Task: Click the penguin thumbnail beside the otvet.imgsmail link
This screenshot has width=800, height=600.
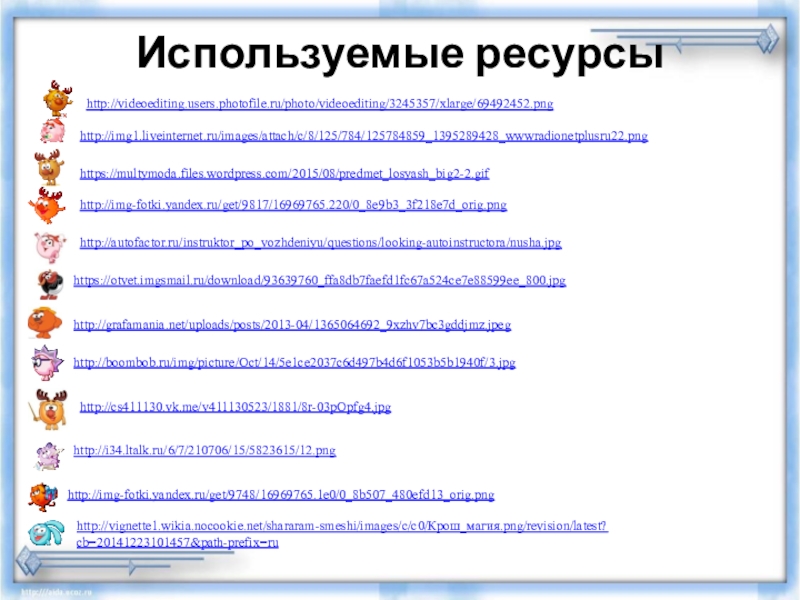Action: pos(50,284)
